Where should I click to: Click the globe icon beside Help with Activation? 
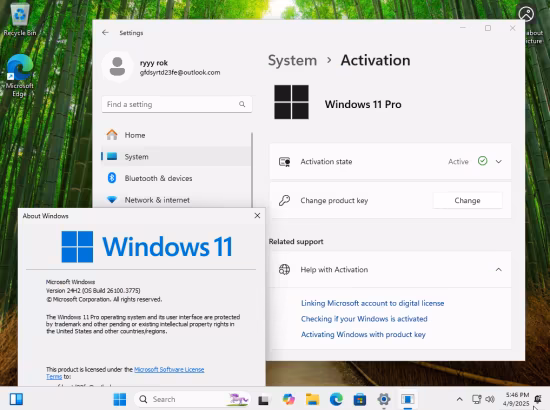284,269
